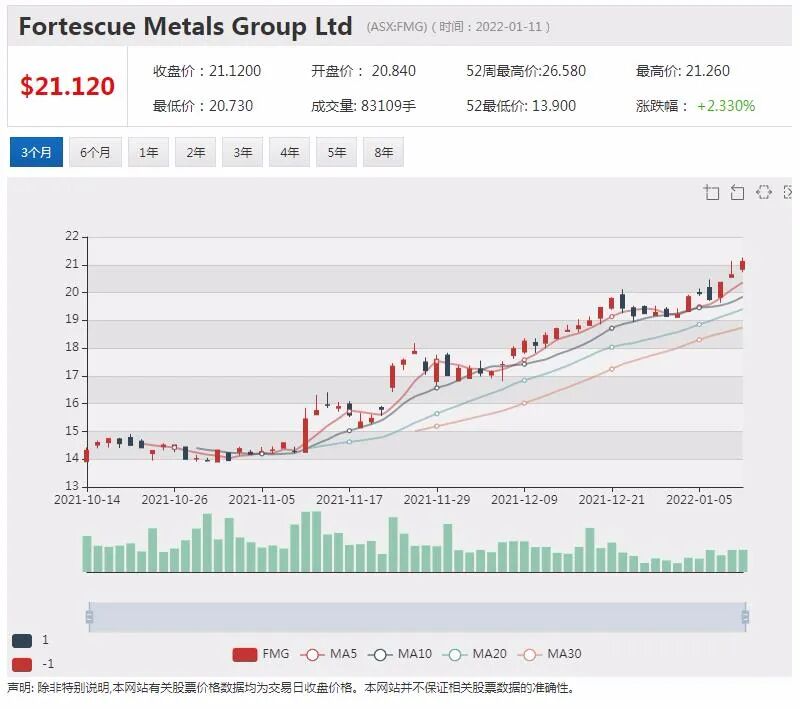Show the 5年 price history

click(x=336, y=152)
